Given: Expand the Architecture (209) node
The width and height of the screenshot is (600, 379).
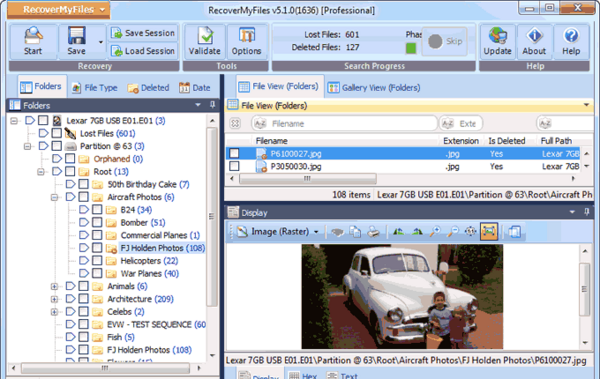Looking at the screenshot, I should point(54,299).
